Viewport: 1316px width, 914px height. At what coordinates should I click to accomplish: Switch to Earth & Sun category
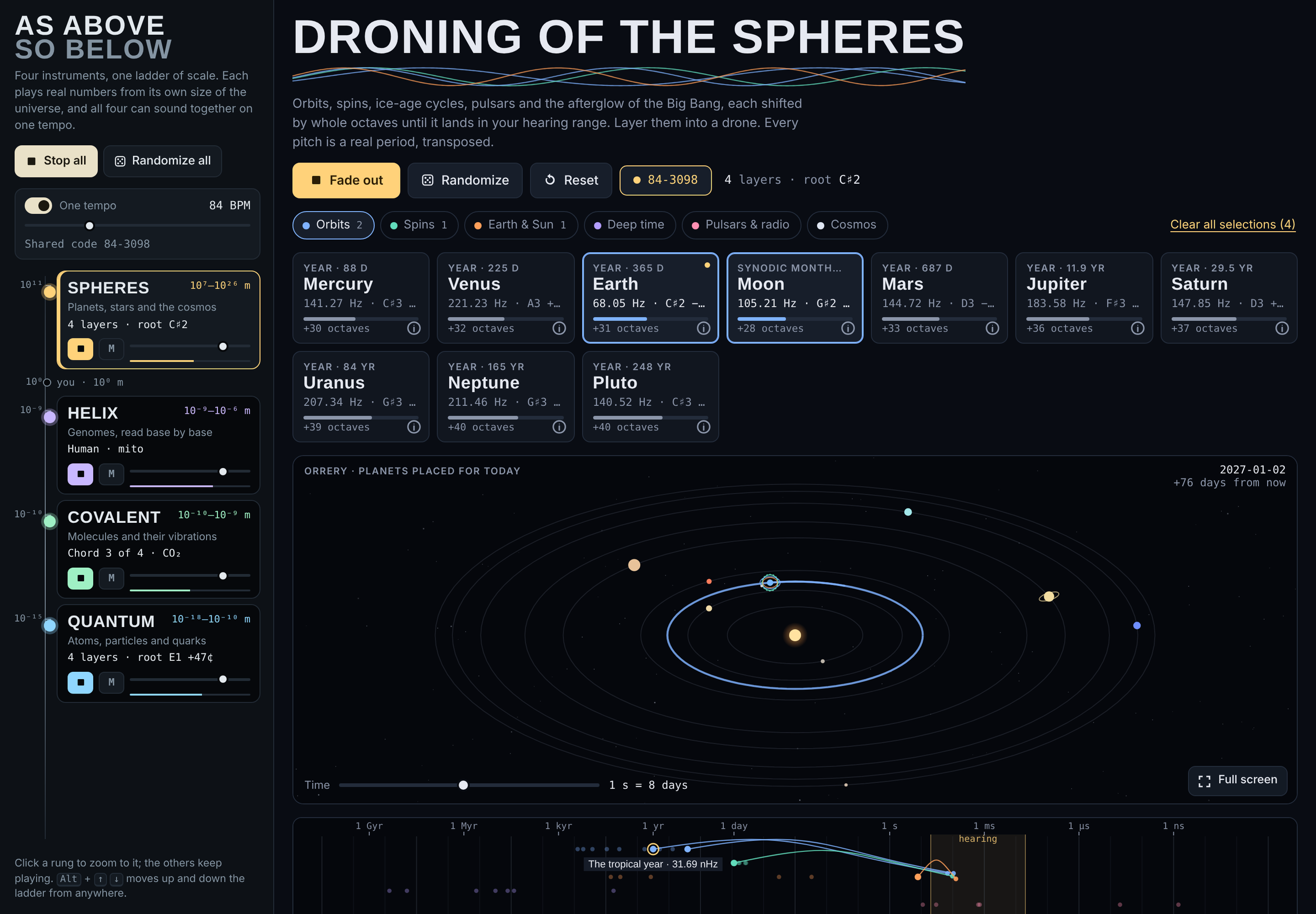coord(521,225)
